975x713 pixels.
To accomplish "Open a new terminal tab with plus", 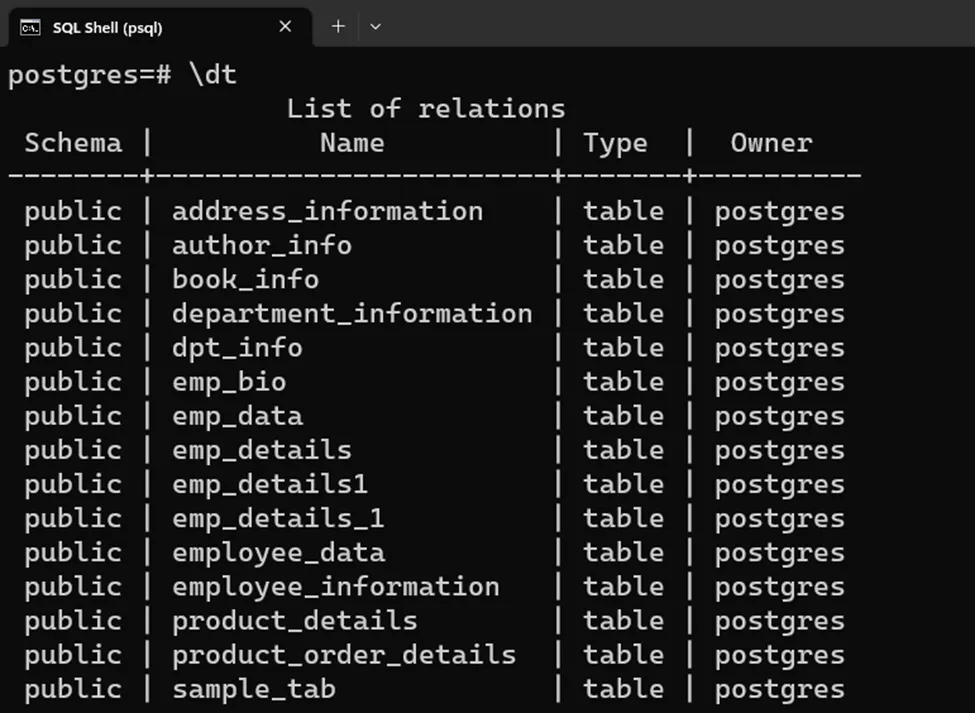I will (338, 26).
